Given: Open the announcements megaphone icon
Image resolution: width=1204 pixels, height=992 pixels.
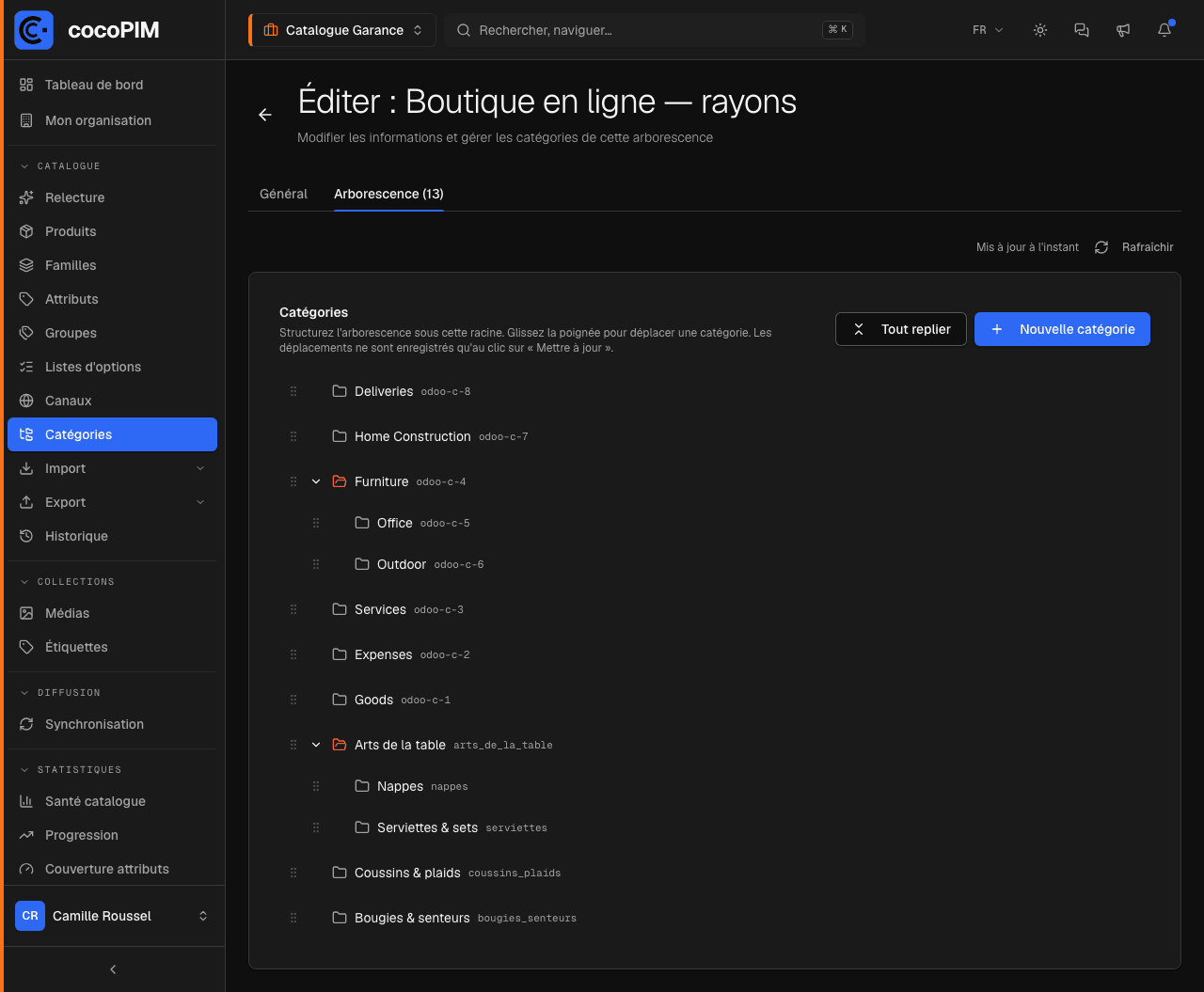Looking at the screenshot, I should tap(1123, 30).
